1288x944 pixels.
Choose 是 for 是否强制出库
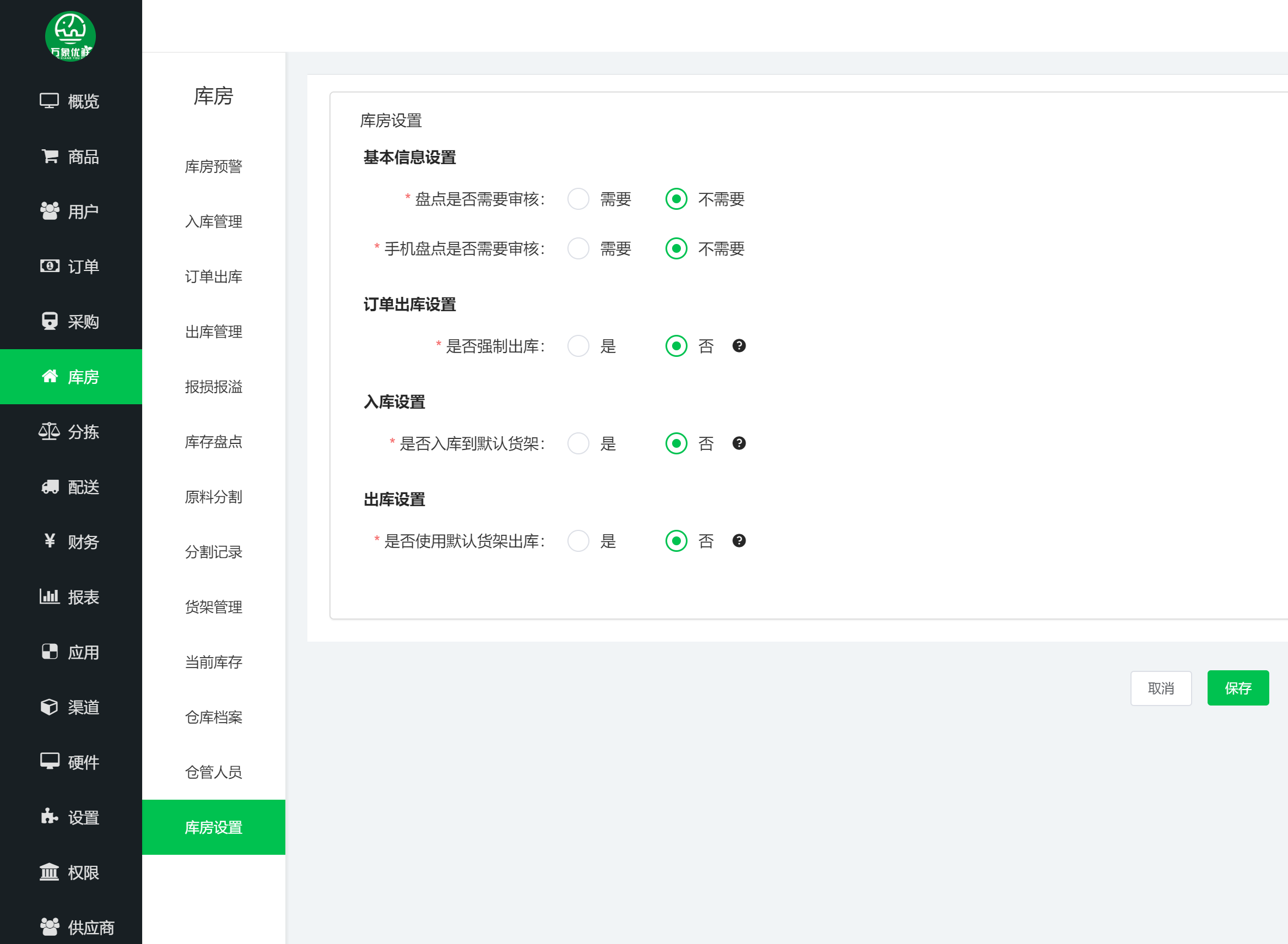click(x=578, y=346)
